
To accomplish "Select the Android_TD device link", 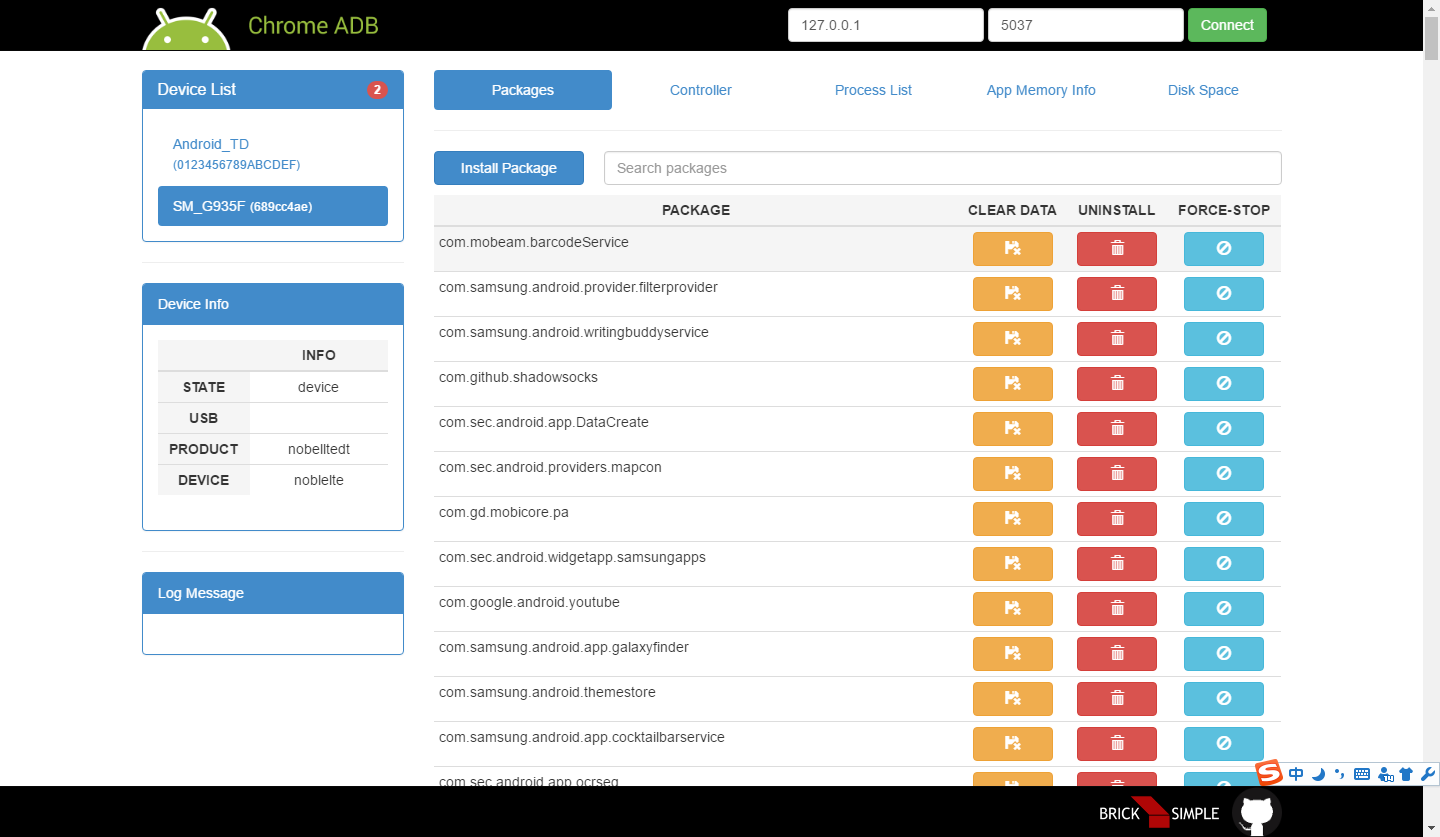I will pyautogui.click(x=211, y=143).
